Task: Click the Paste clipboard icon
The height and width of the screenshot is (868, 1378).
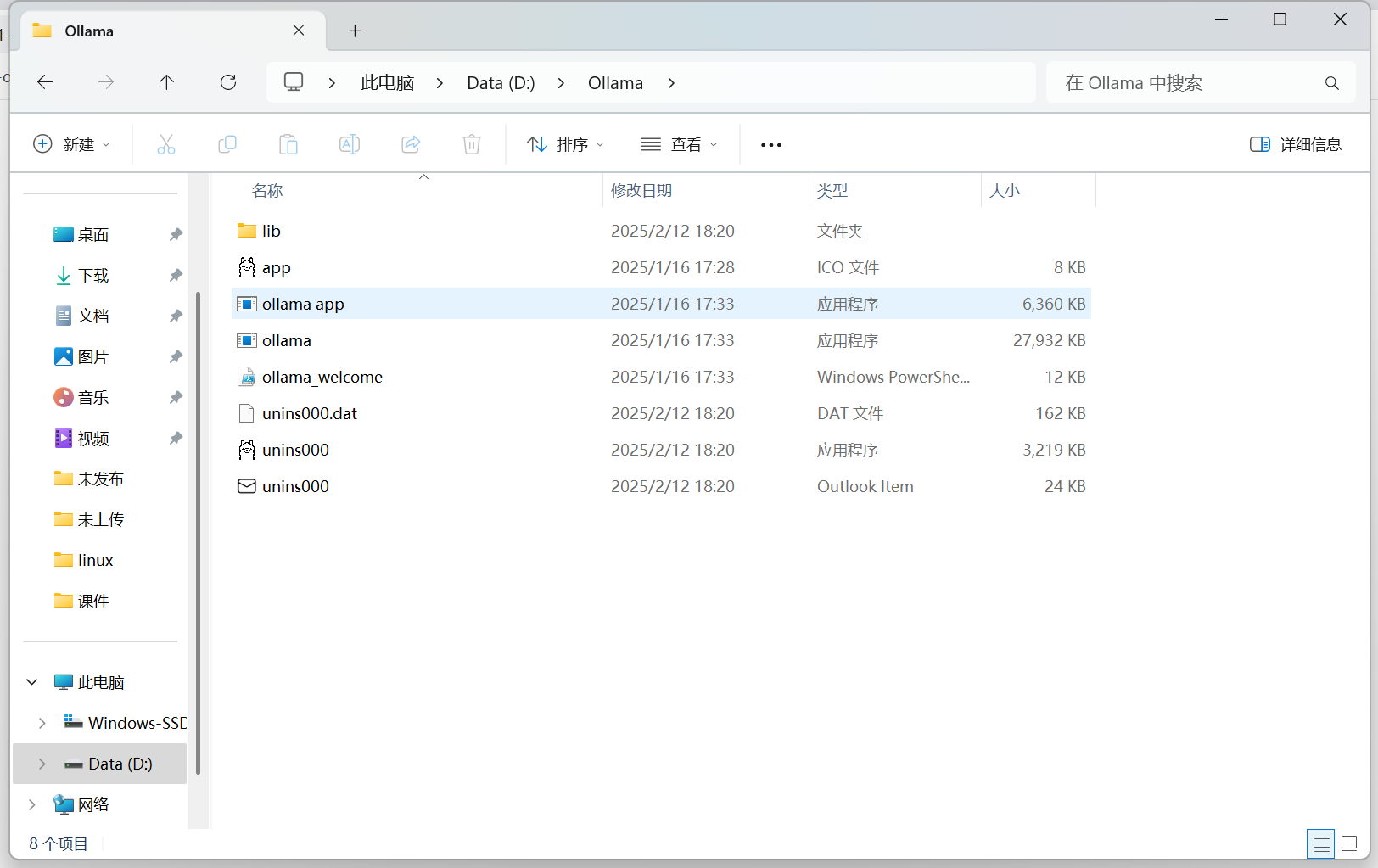Action: coord(288,144)
